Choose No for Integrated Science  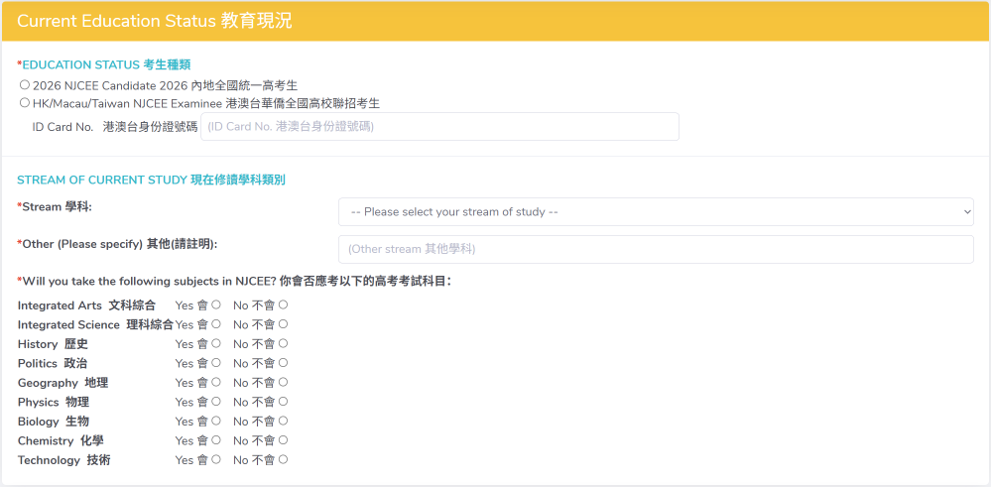[283, 324]
